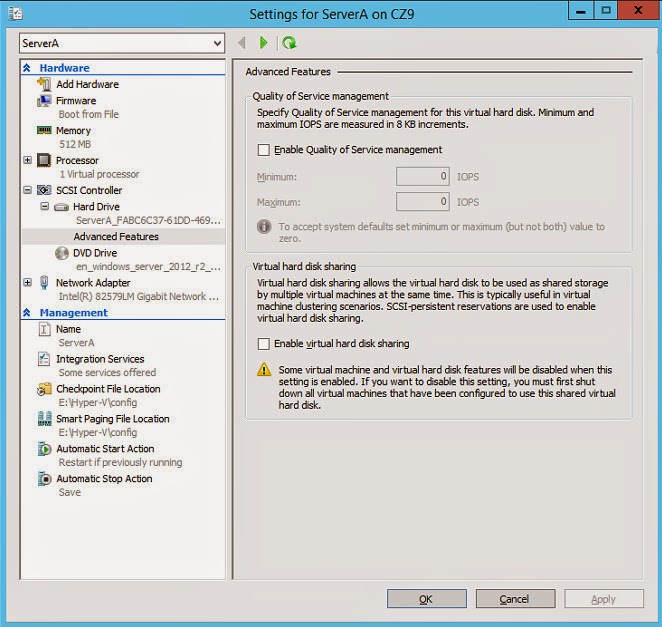This screenshot has height=627, width=662.
Task: Select the DVD Drive item
Action: [x=95, y=253]
